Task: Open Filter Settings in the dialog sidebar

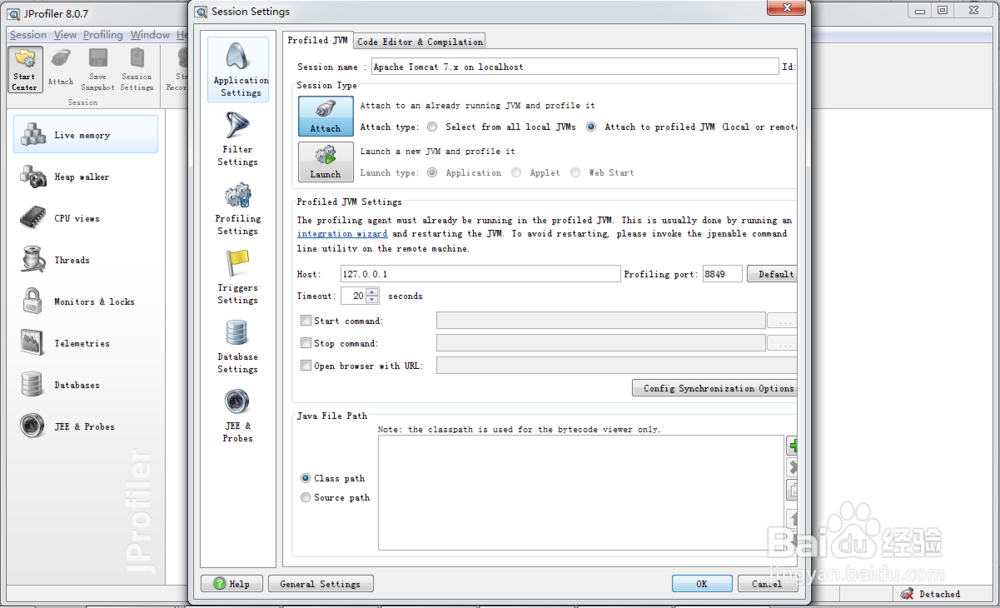Action: click(x=237, y=139)
